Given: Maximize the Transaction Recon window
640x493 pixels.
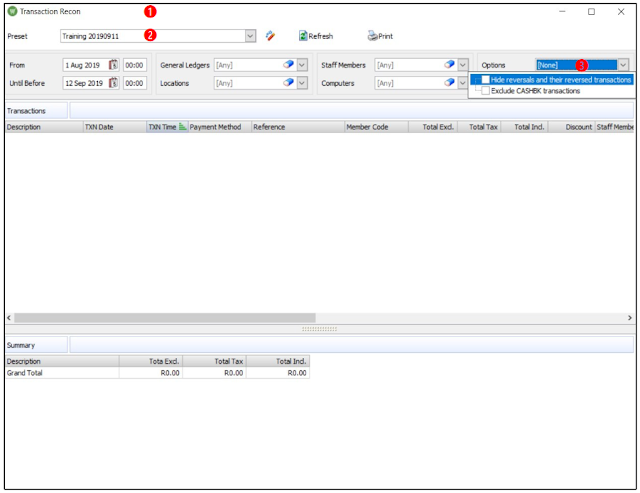Looking at the screenshot, I should (x=591, y=11).
